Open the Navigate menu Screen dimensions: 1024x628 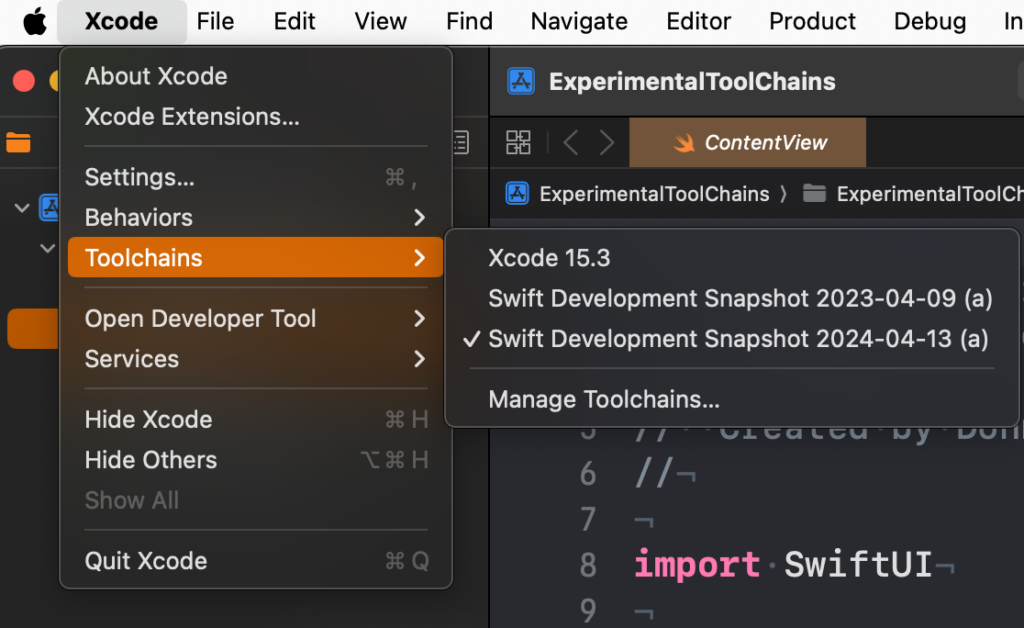(579, 22)
